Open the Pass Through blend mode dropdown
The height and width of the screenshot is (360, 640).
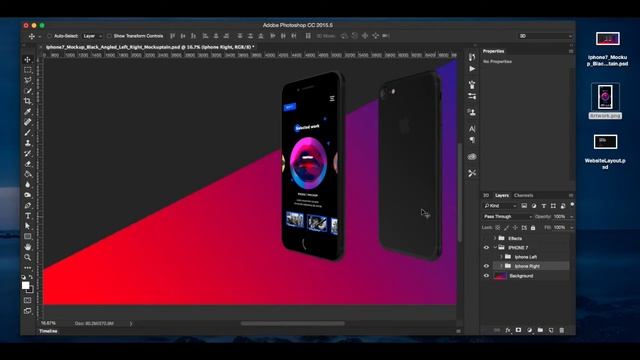(x=508, y=217)
